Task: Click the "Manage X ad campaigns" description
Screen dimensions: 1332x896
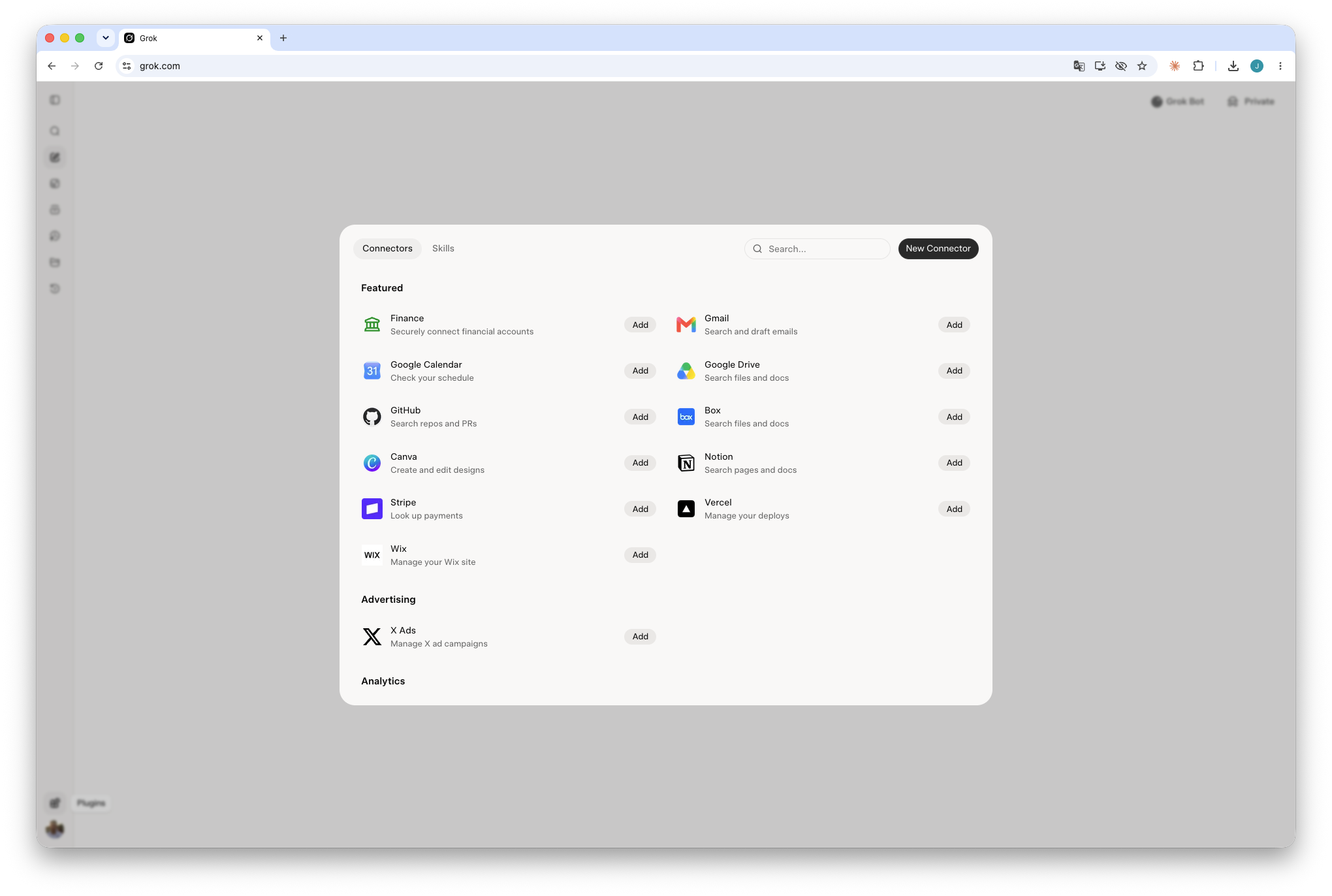Action: (x=439, y=644)
